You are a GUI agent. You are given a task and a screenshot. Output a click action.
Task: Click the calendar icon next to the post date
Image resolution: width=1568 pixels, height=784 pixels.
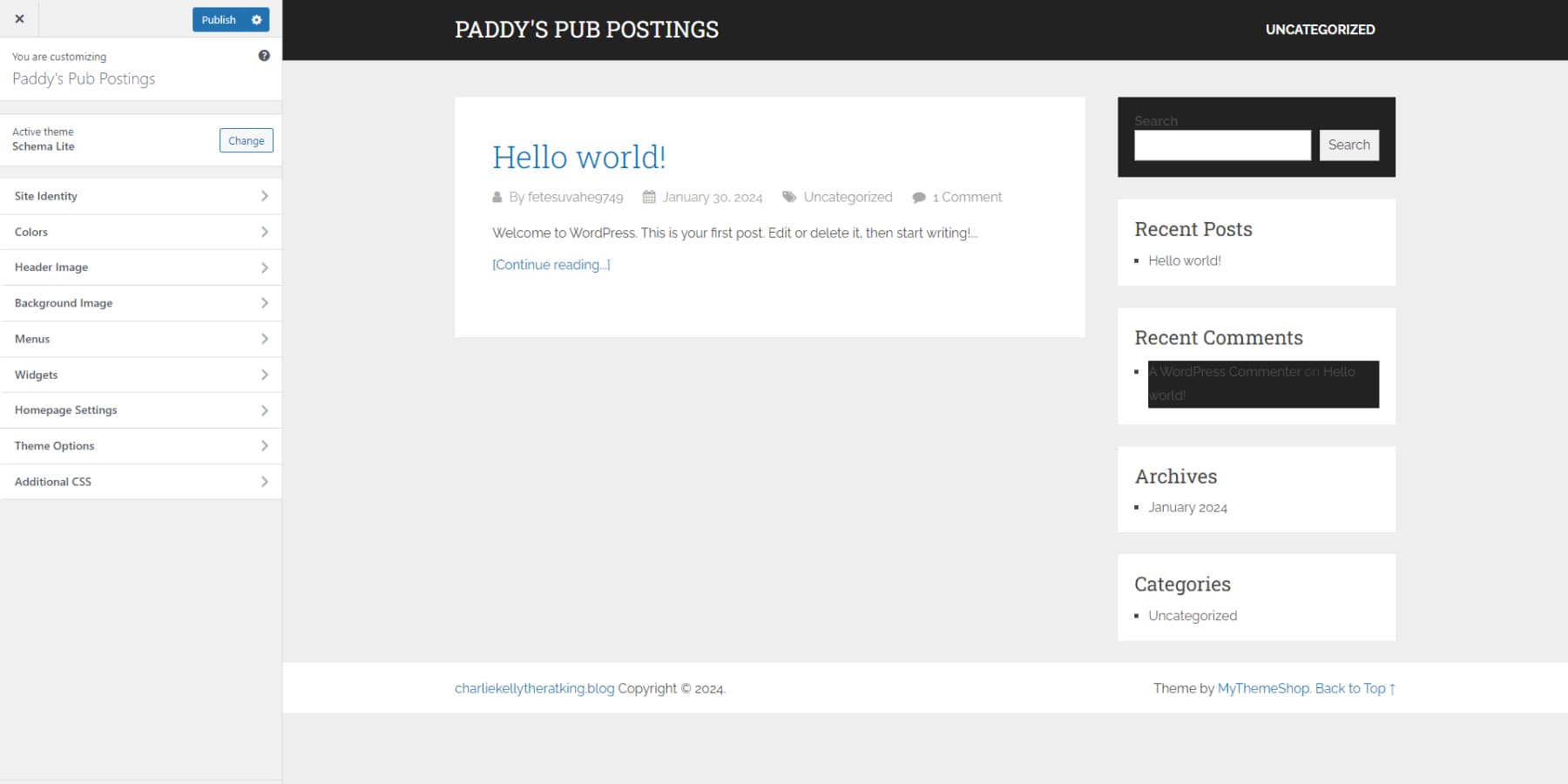pyautogui.click(x=648, y=197)
